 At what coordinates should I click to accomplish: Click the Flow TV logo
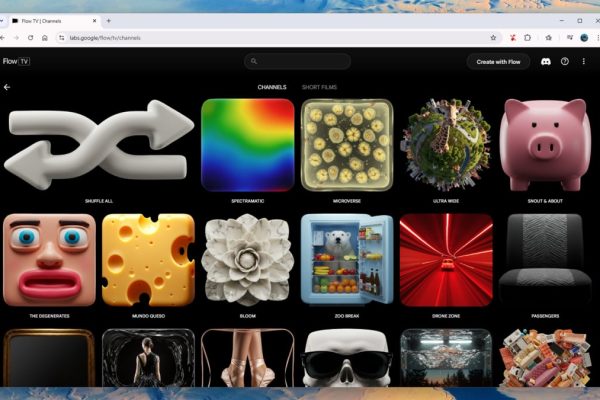[16, 61]
